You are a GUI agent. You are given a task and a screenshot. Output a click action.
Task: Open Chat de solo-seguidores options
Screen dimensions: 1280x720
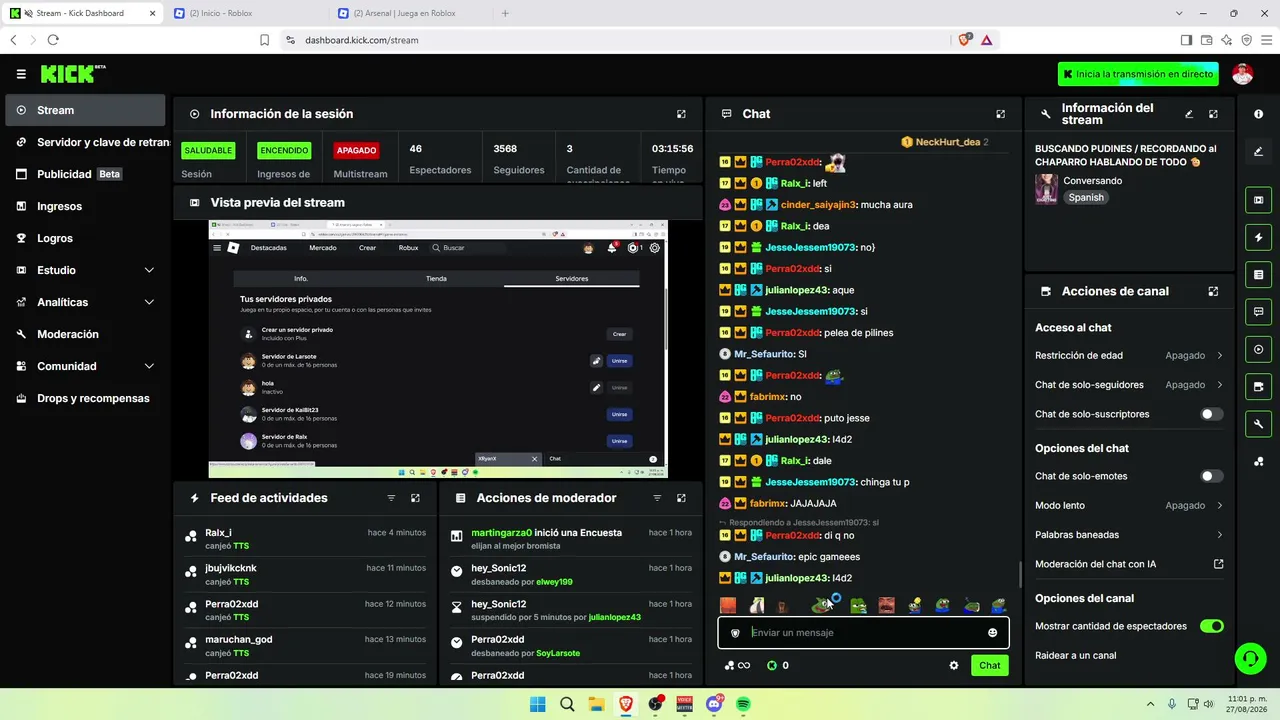click(1129, 385)
